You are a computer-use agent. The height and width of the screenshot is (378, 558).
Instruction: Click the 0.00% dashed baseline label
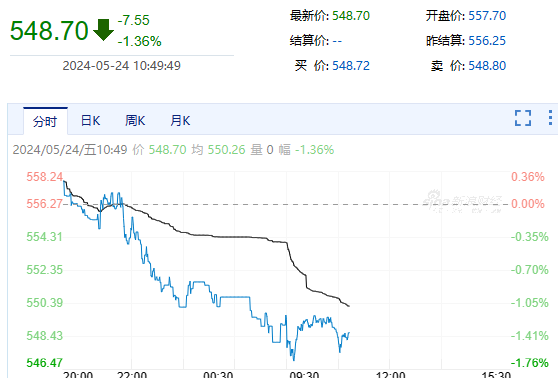coord(528,204)
